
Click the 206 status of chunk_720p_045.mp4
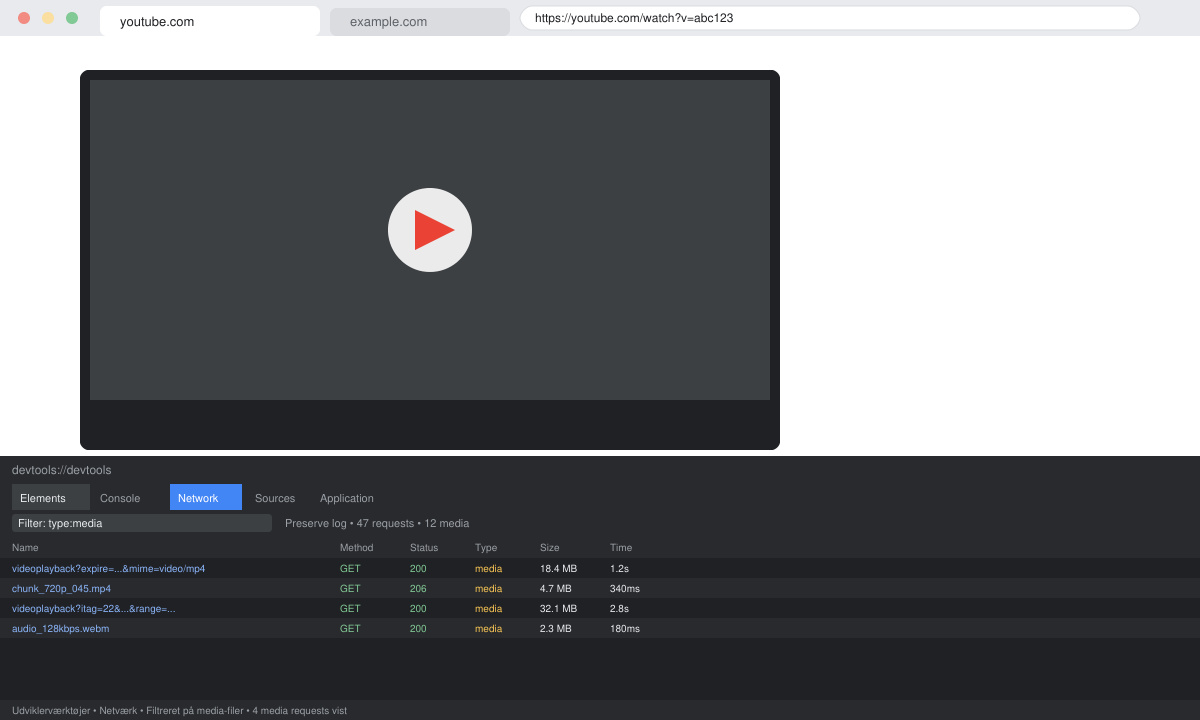pyautogui.click(x=418, y=588)
